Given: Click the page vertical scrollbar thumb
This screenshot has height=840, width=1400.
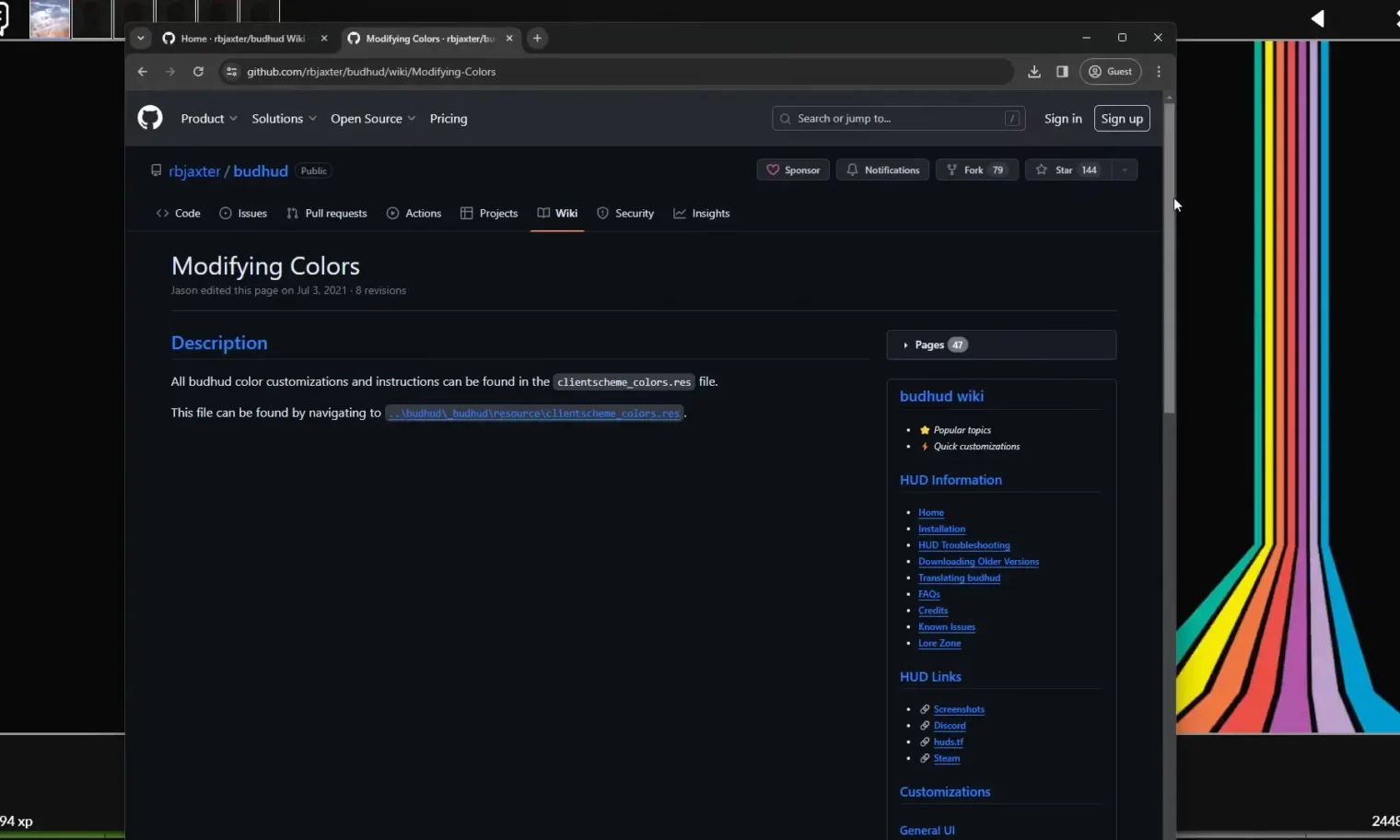Looking at the screenshot, I should pyautogui.click(x=1169, y=258).
